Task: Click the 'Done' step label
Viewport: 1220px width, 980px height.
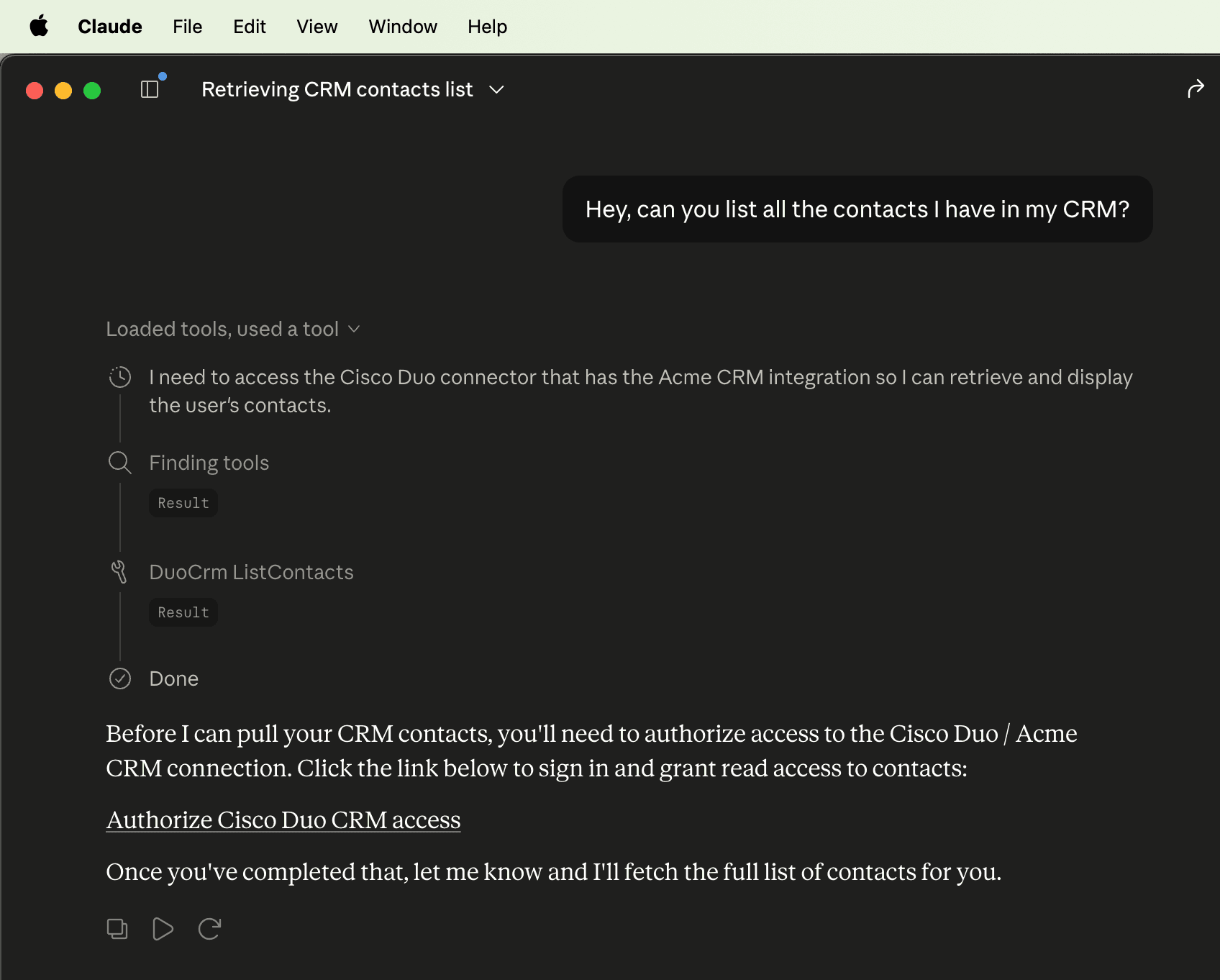Action: [174, 679]
